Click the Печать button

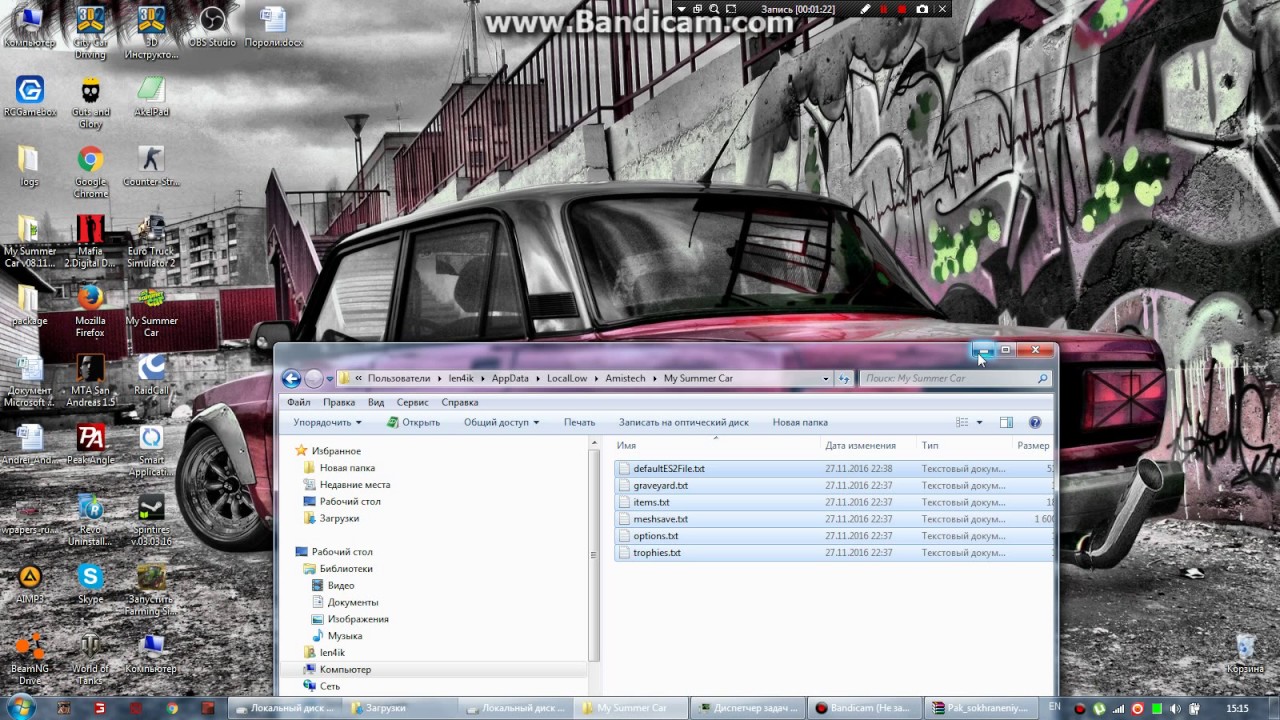(579, 423)
